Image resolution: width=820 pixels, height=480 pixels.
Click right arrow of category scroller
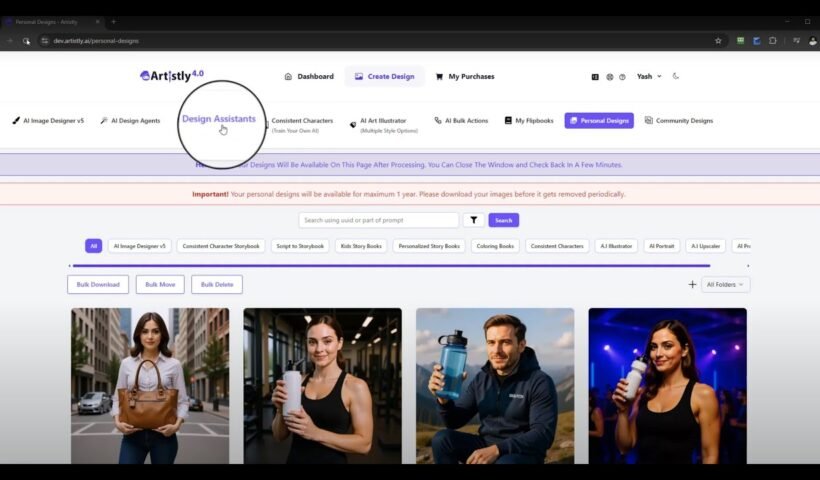(748, 266)
